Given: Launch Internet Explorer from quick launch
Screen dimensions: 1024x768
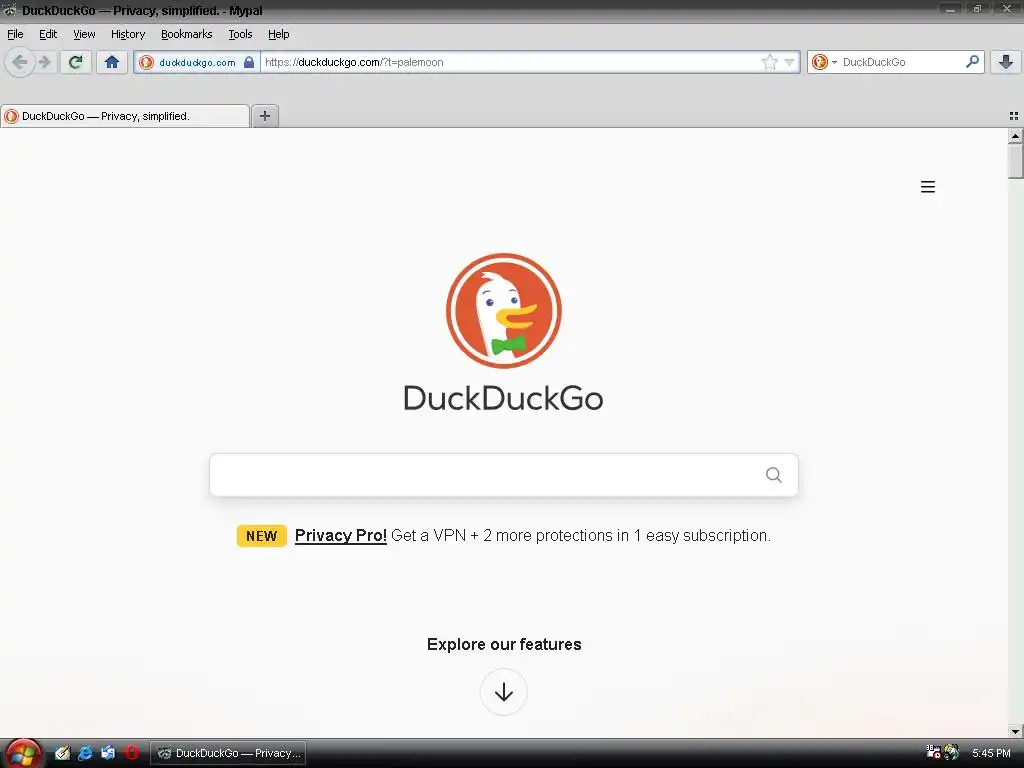Looking at the screenshot, I should (85, 753).
